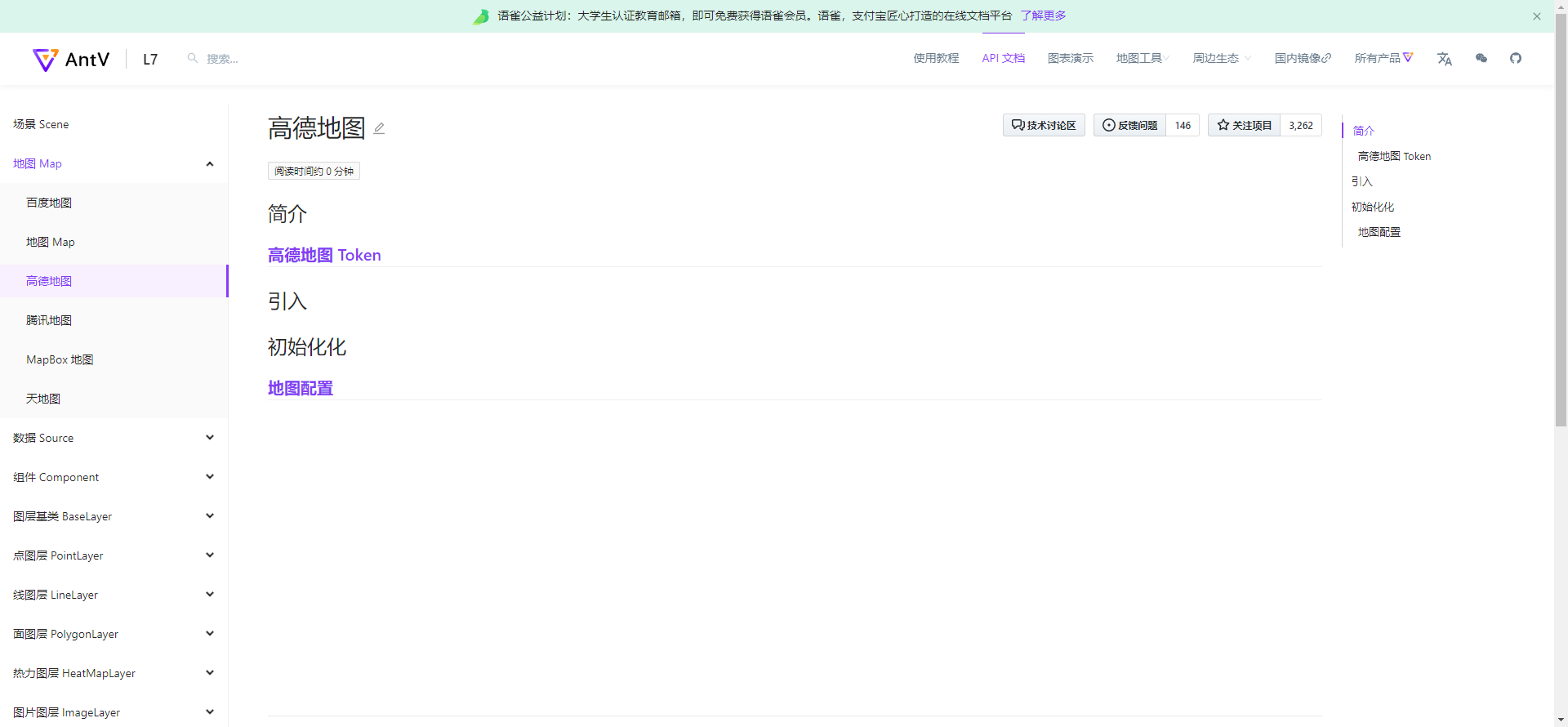Collapse the 地图 Map sidebar section
The image size is (1568, 727).
coord(114,163)
